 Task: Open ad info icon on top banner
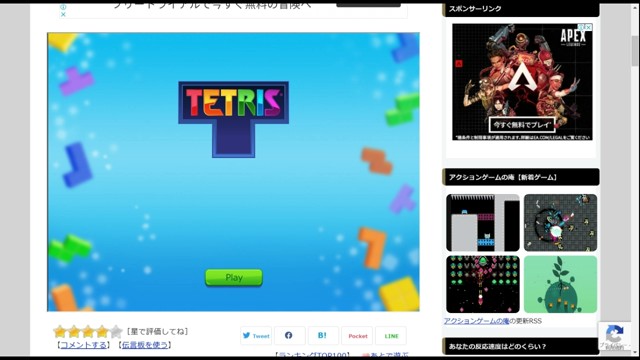[x=63, y=7]
